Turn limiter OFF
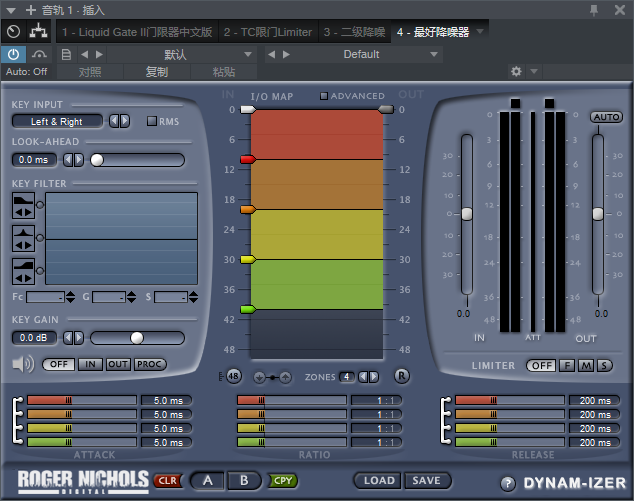 [541, 366]
